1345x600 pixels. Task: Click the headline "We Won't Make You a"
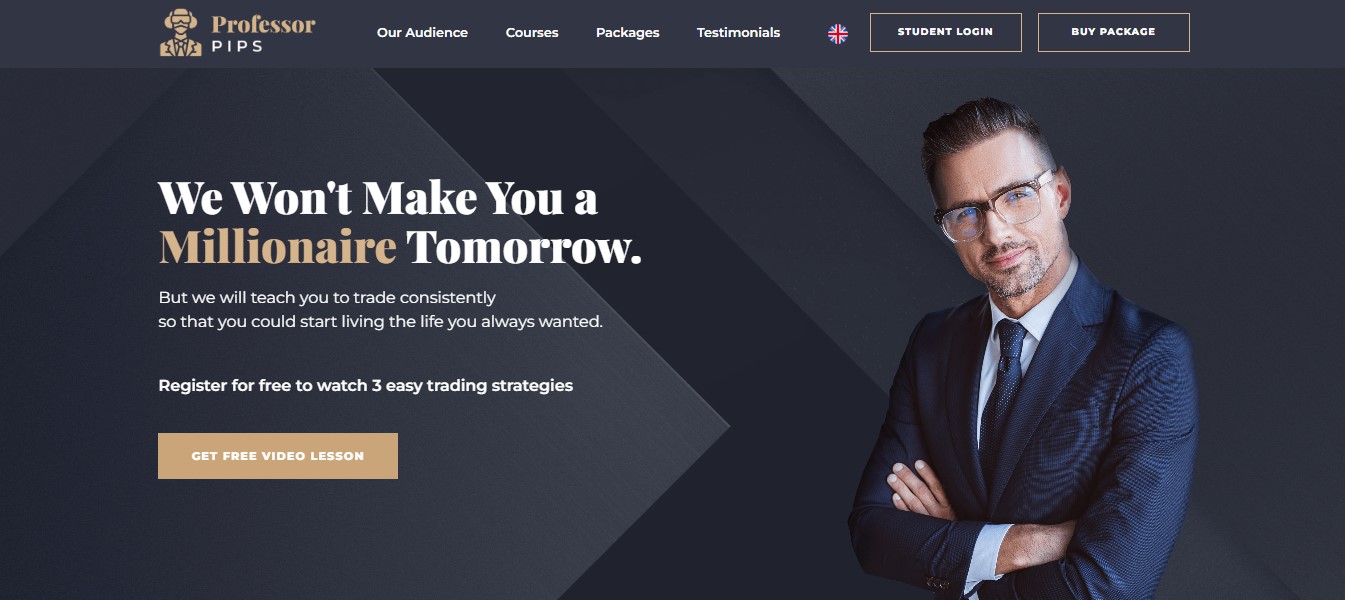(378, 197)
